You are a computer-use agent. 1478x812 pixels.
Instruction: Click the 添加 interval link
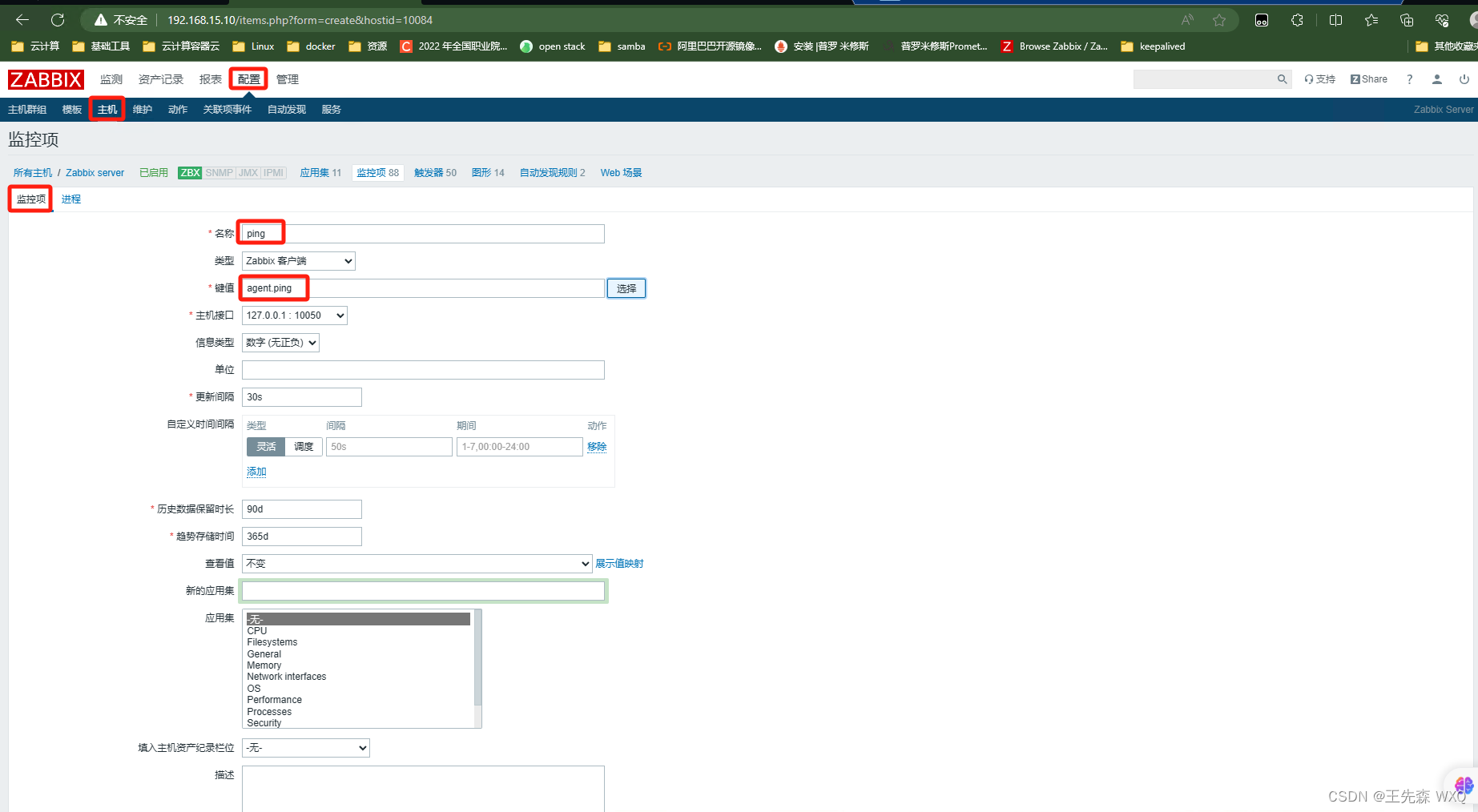(x=256, y=472)
